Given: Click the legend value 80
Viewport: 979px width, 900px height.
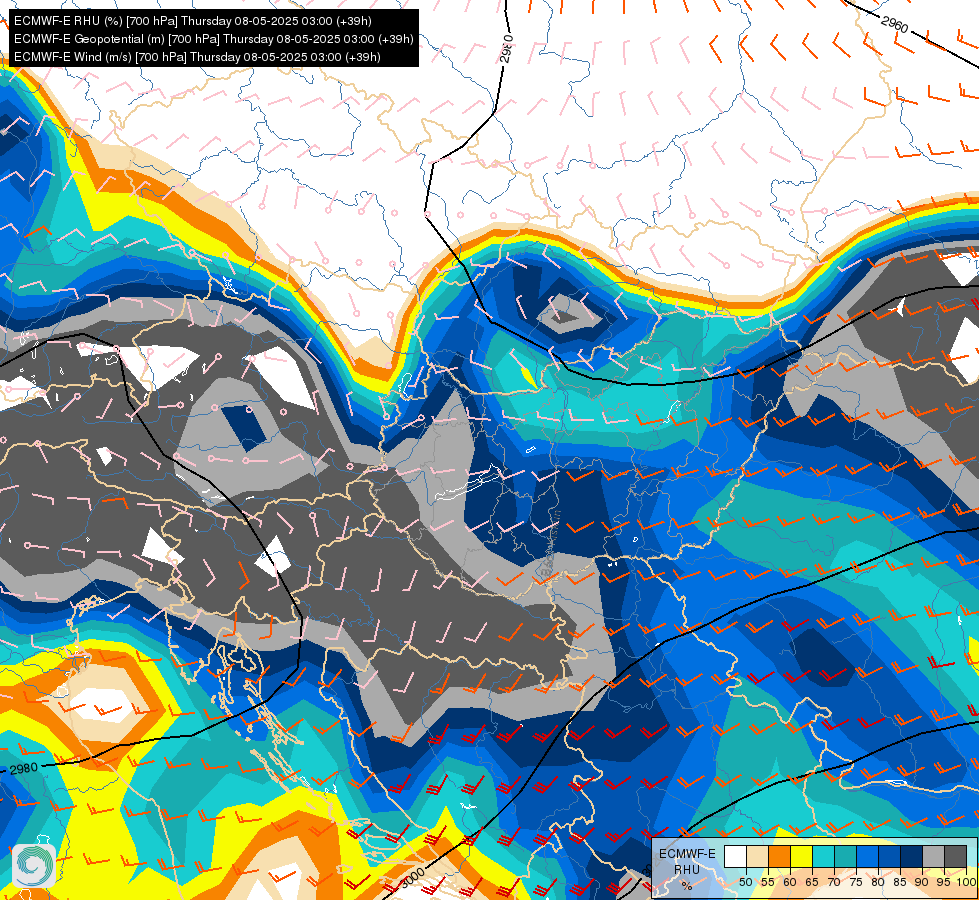Looking at the screenshot, I should point(878,882).
